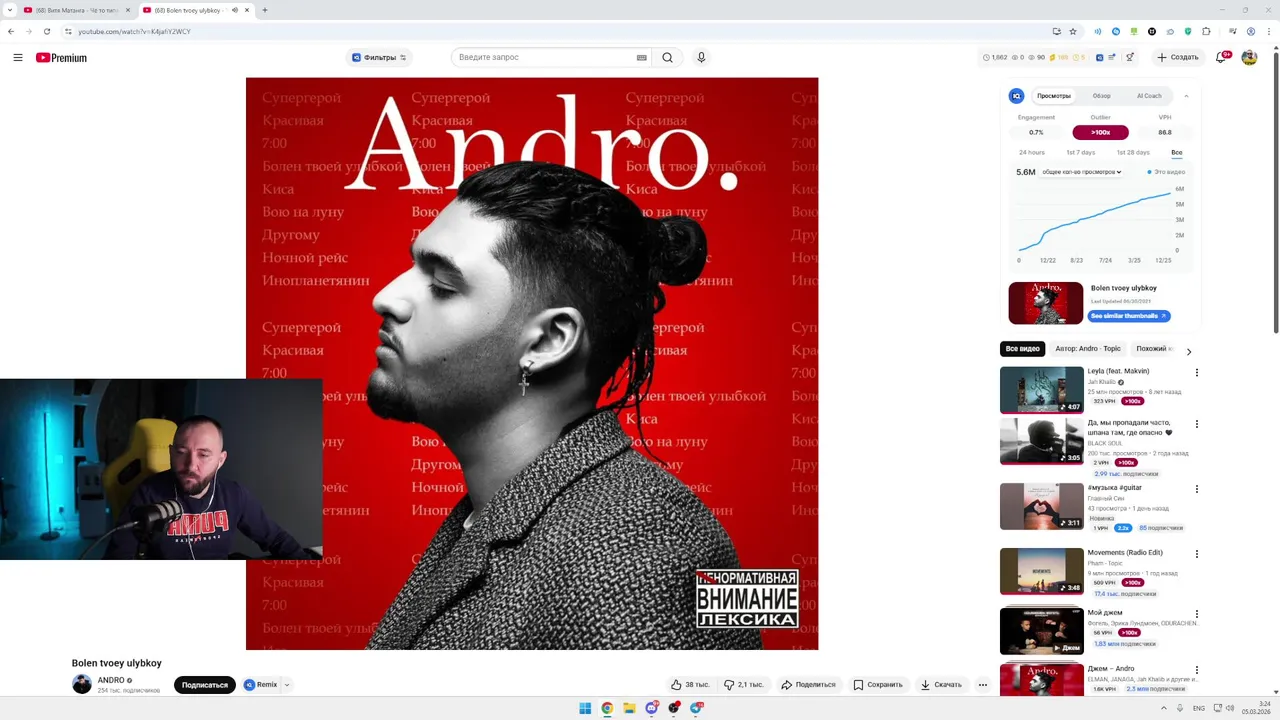Switch to the Обзор tab
1280x720 pixels.
1101,96
